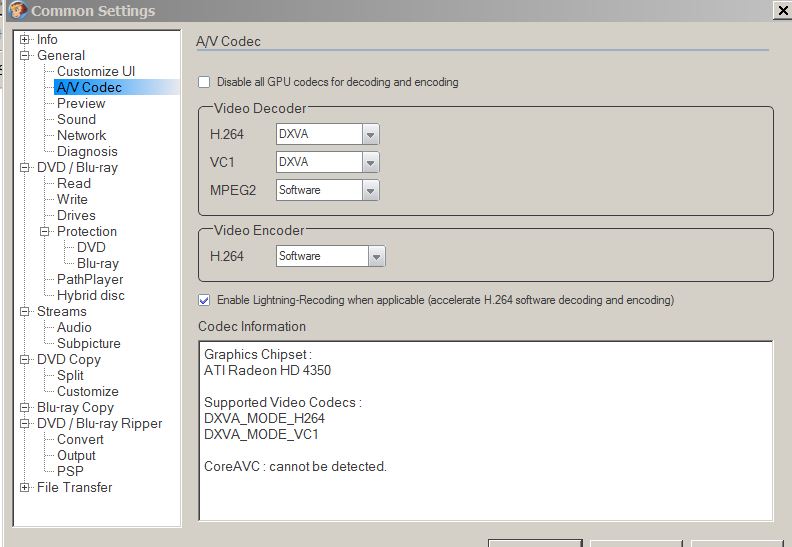The width and height of the screenshot is (792, 547).
Task: Expand the Info tree node
Action: coord(25,40)
